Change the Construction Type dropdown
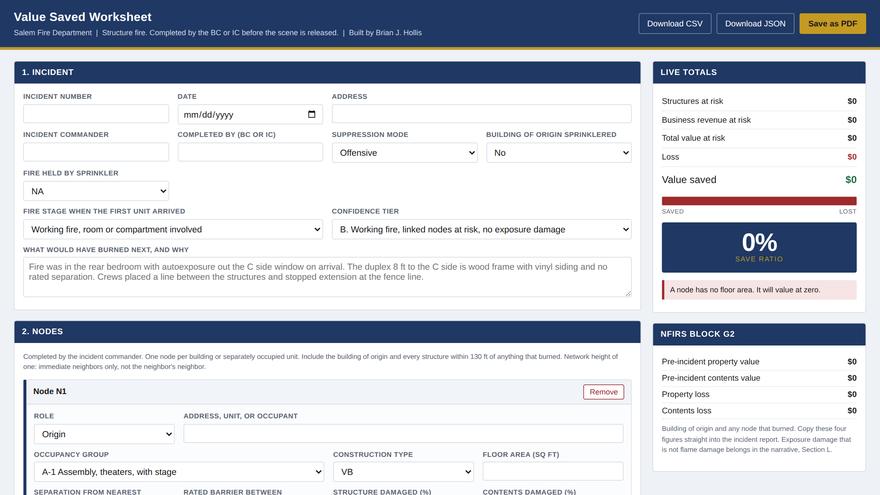The width and height of the screenshot is (880, 495). point(403,472)
